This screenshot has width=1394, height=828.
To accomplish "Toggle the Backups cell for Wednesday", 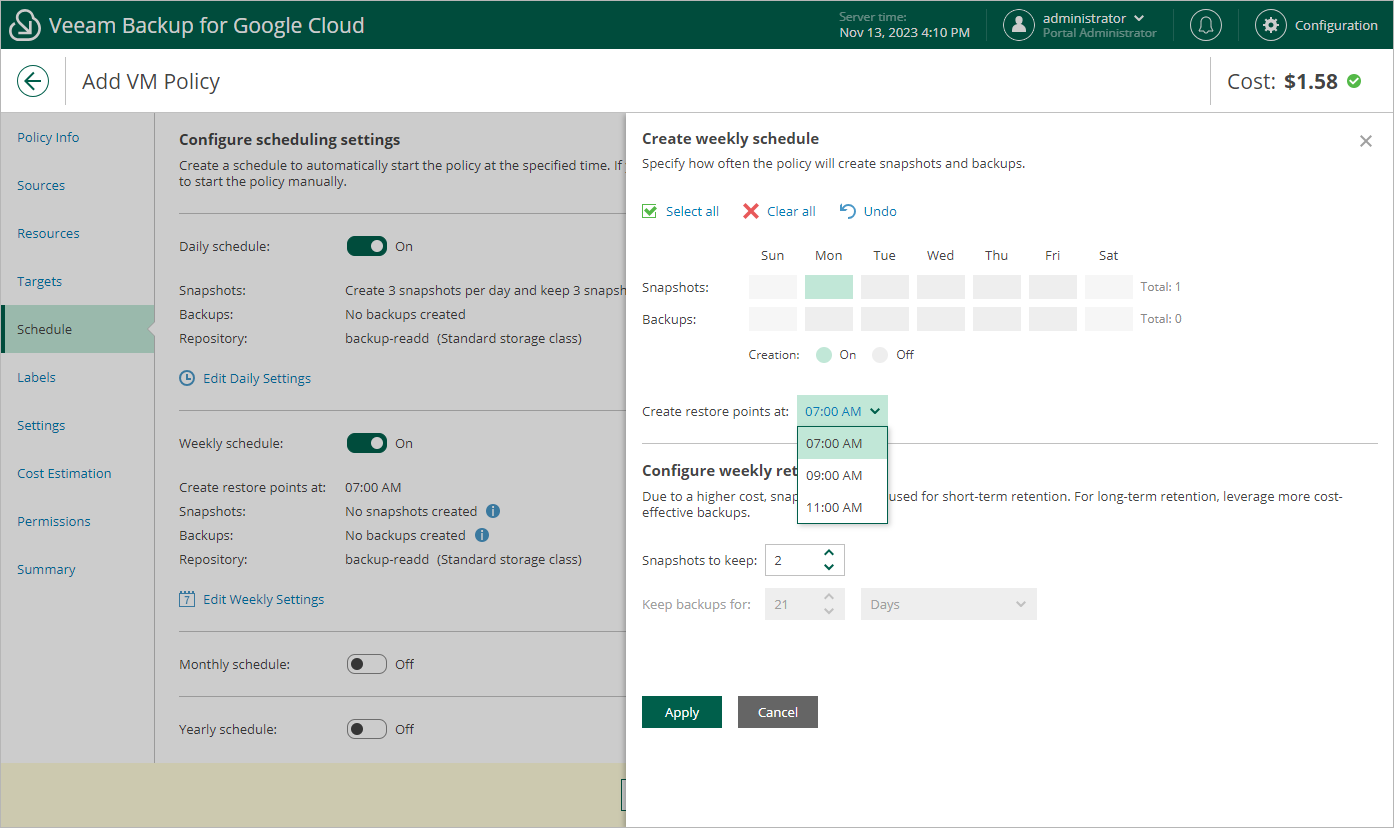I will point(941,319).
